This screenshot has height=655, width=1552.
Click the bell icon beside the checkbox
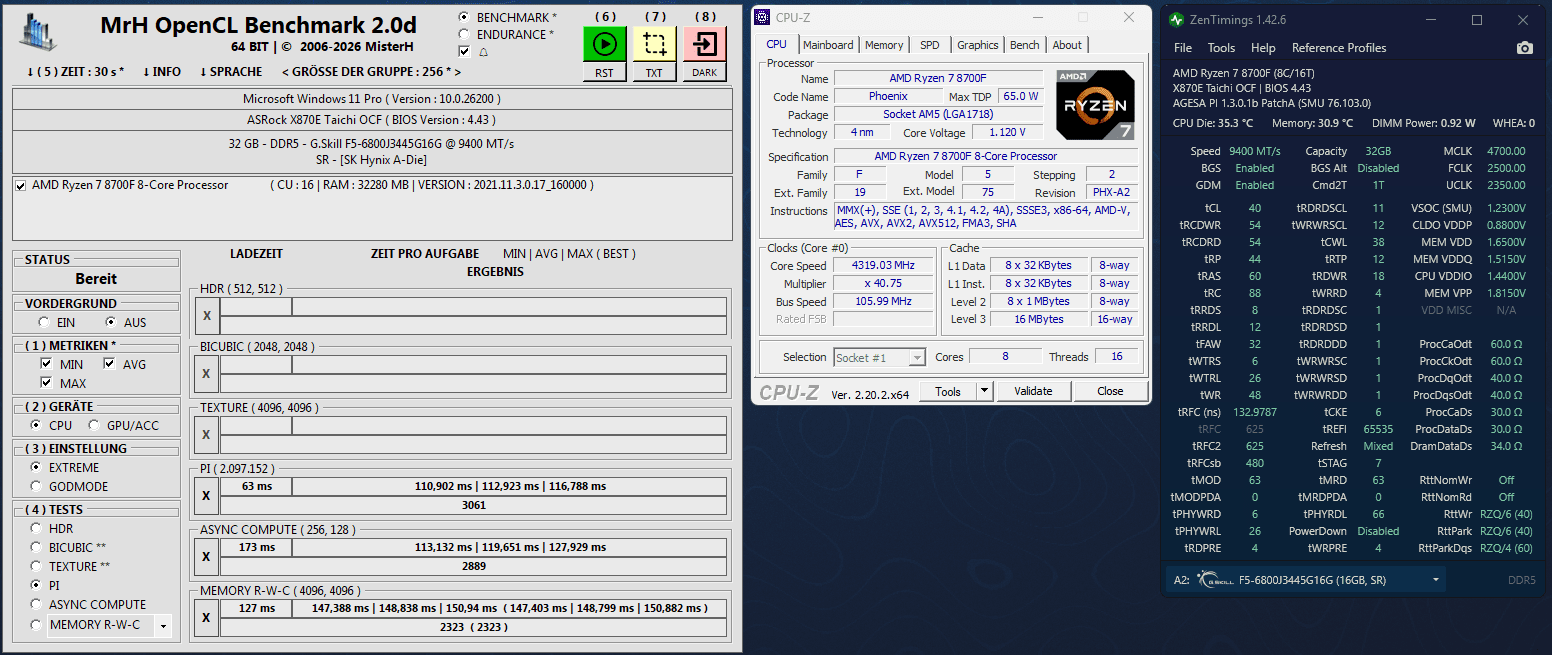tap(484, 52)
